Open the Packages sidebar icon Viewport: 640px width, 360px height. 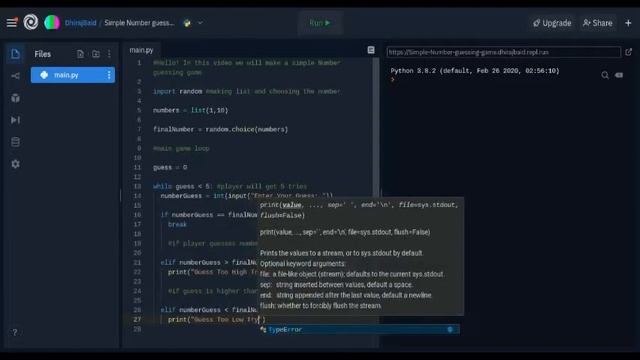[x=16, y=98]
